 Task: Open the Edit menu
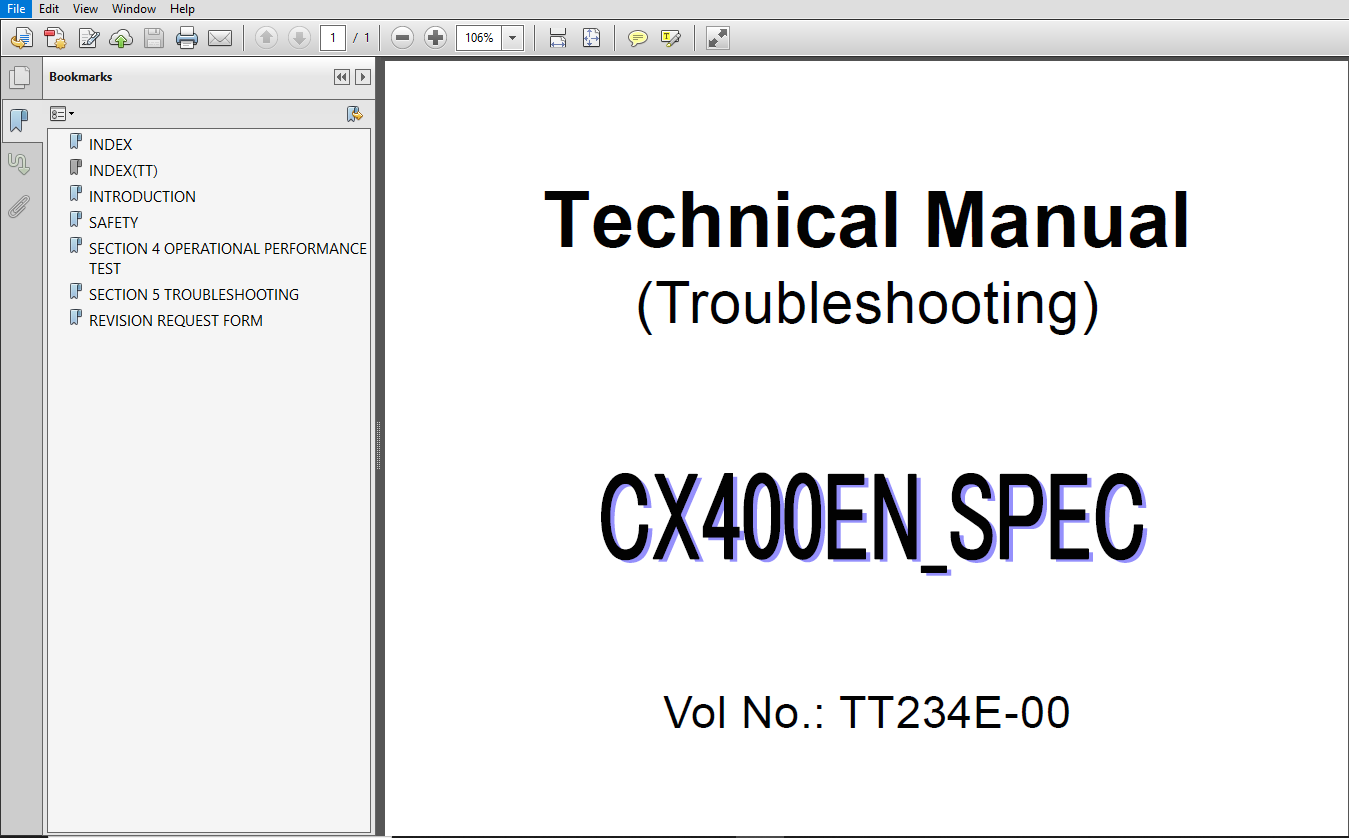pyautogui.click(x=49, y=9)
